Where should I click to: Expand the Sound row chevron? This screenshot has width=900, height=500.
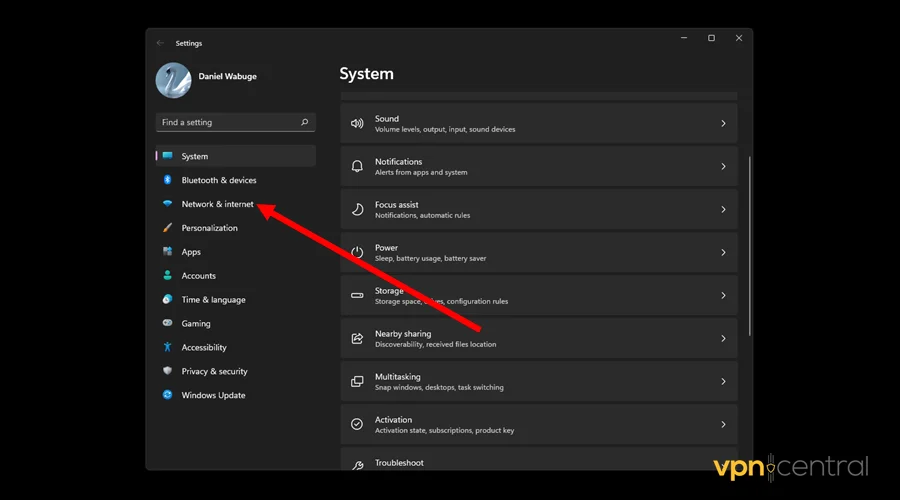pyautogui.click(x=723, y=123)
